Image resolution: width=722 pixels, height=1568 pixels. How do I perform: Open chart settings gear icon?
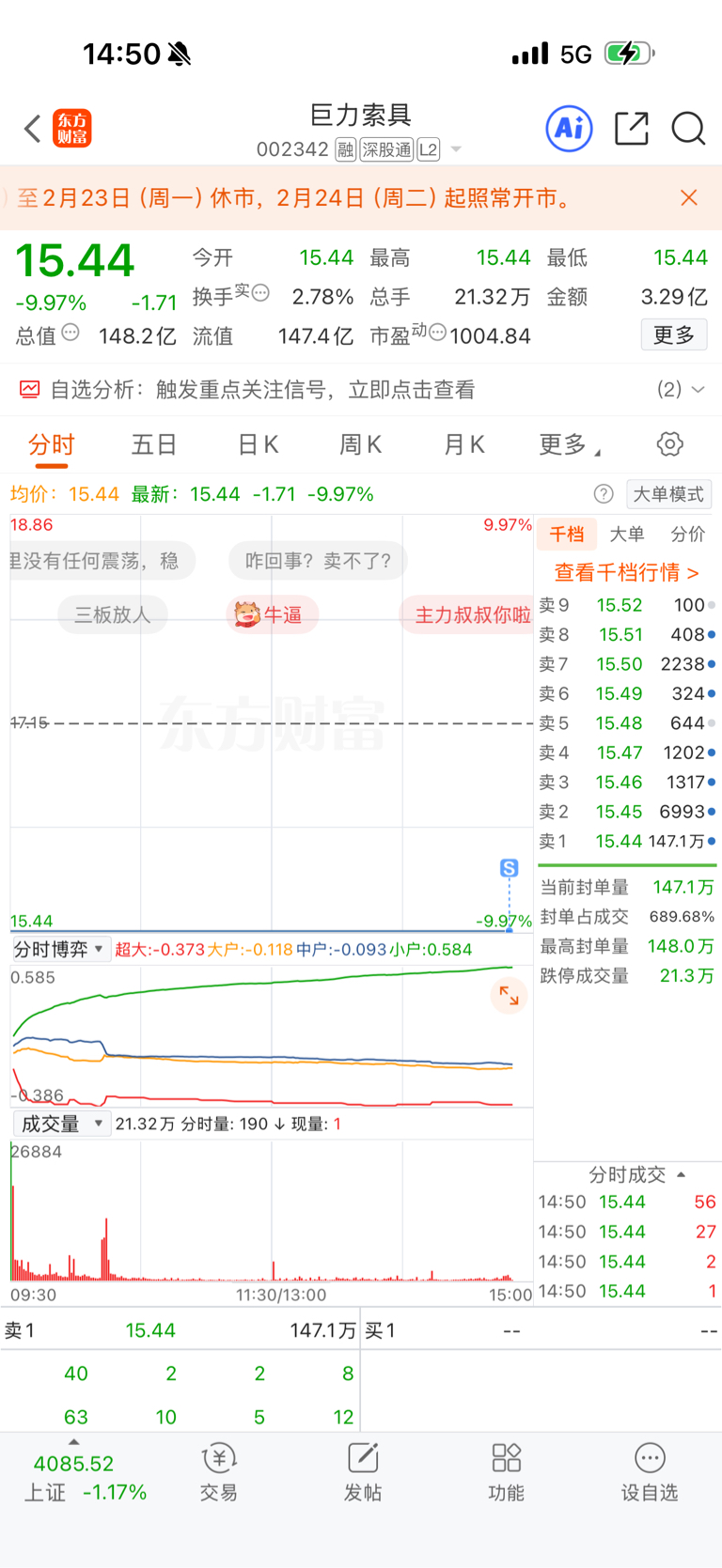point(670,444)
